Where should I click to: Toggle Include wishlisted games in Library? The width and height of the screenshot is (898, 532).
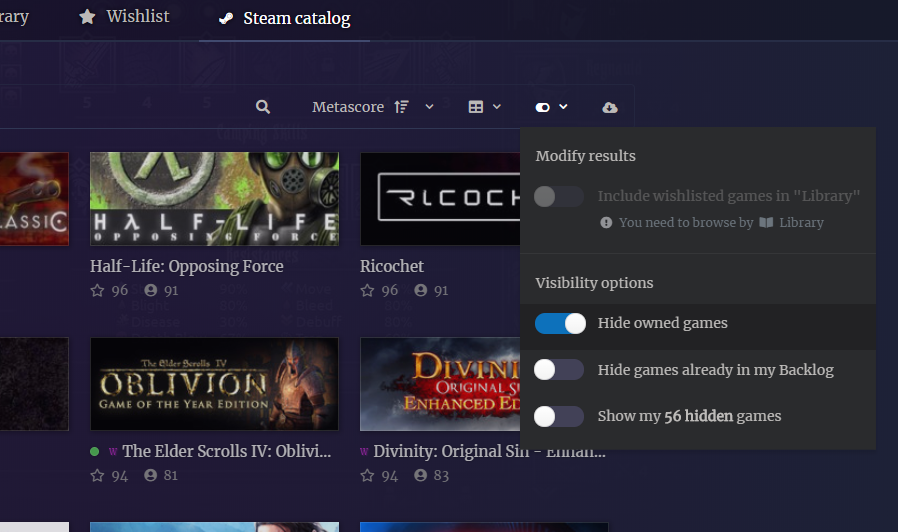point(559,196)
